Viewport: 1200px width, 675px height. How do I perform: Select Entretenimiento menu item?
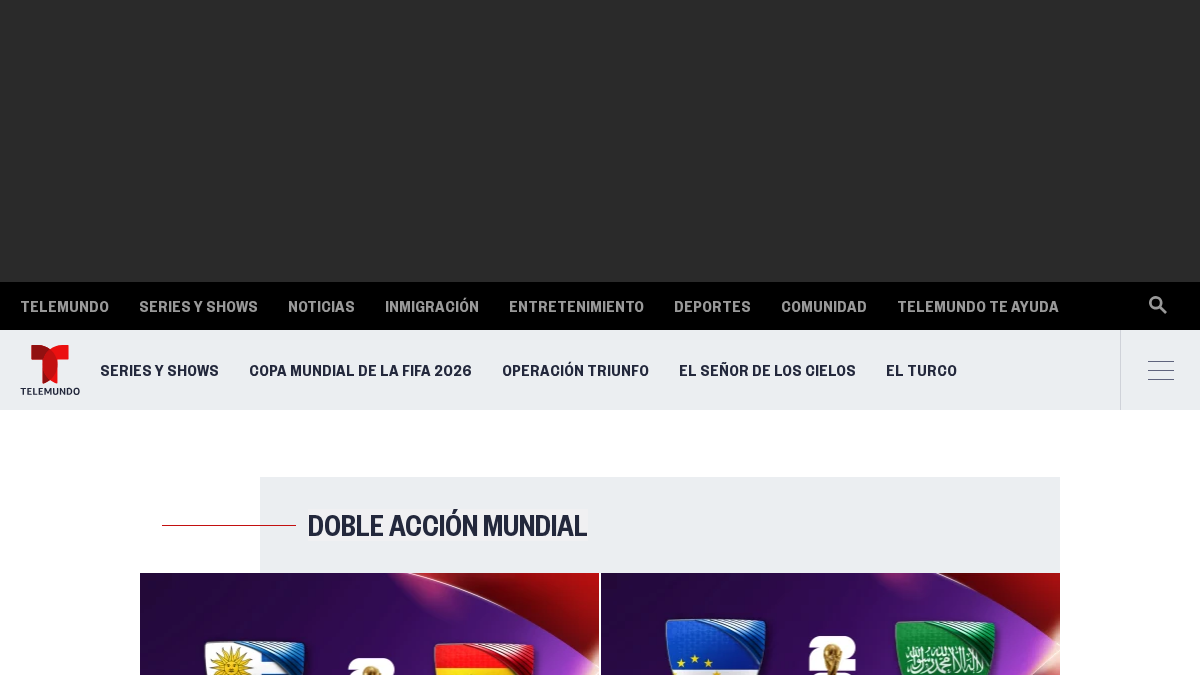tap(576, 307)
